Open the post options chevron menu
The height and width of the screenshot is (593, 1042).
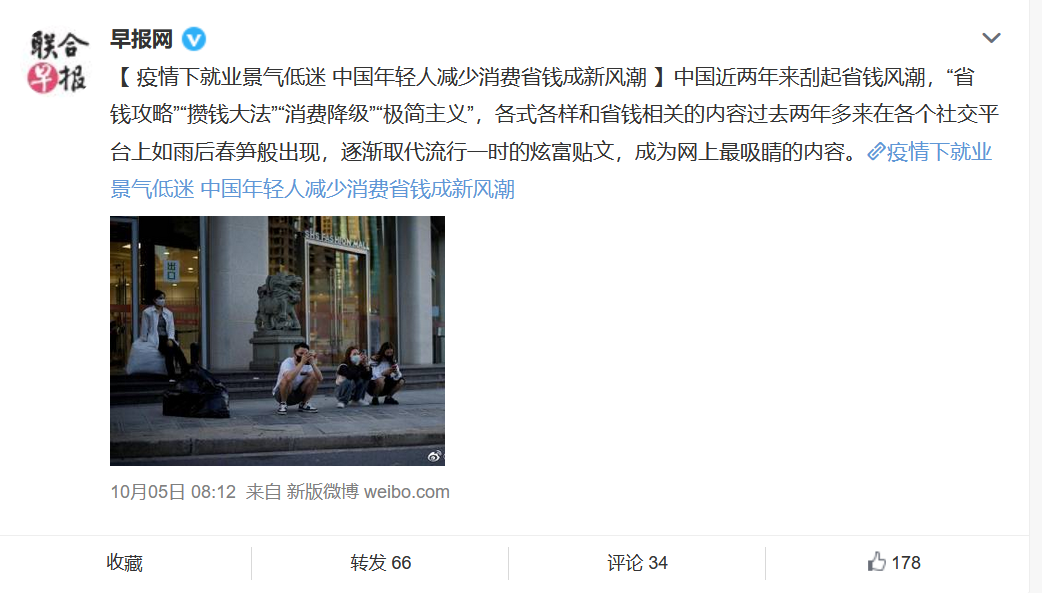tap(991, 38)
